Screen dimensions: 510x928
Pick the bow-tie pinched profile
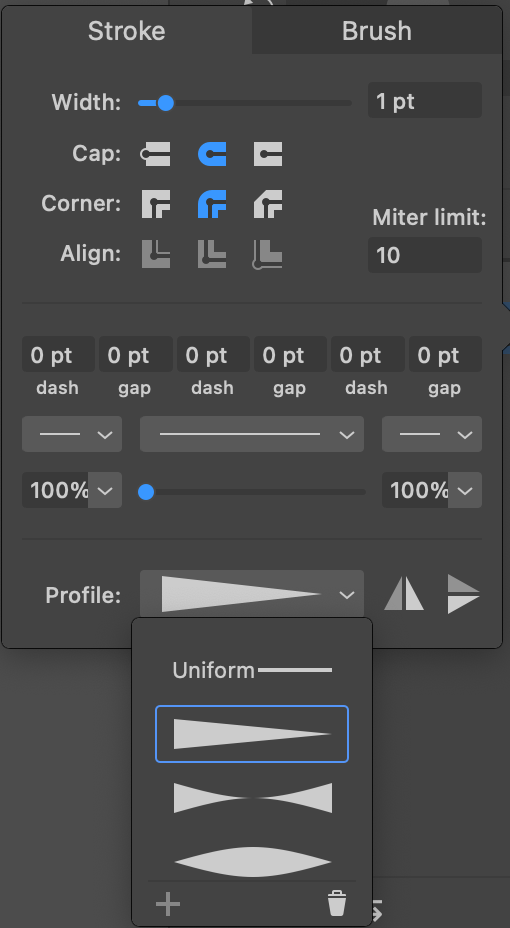click(252, 797)
